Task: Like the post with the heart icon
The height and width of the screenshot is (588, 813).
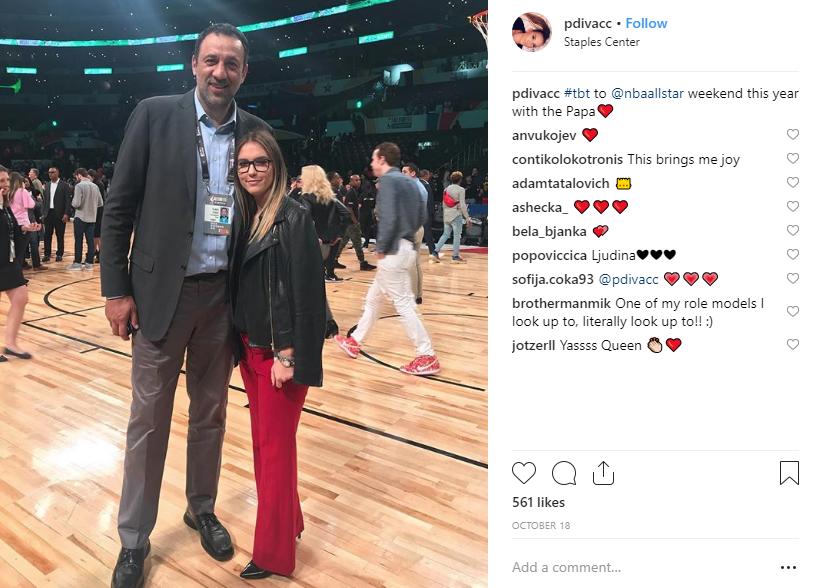Action: (x=524, y=473)
